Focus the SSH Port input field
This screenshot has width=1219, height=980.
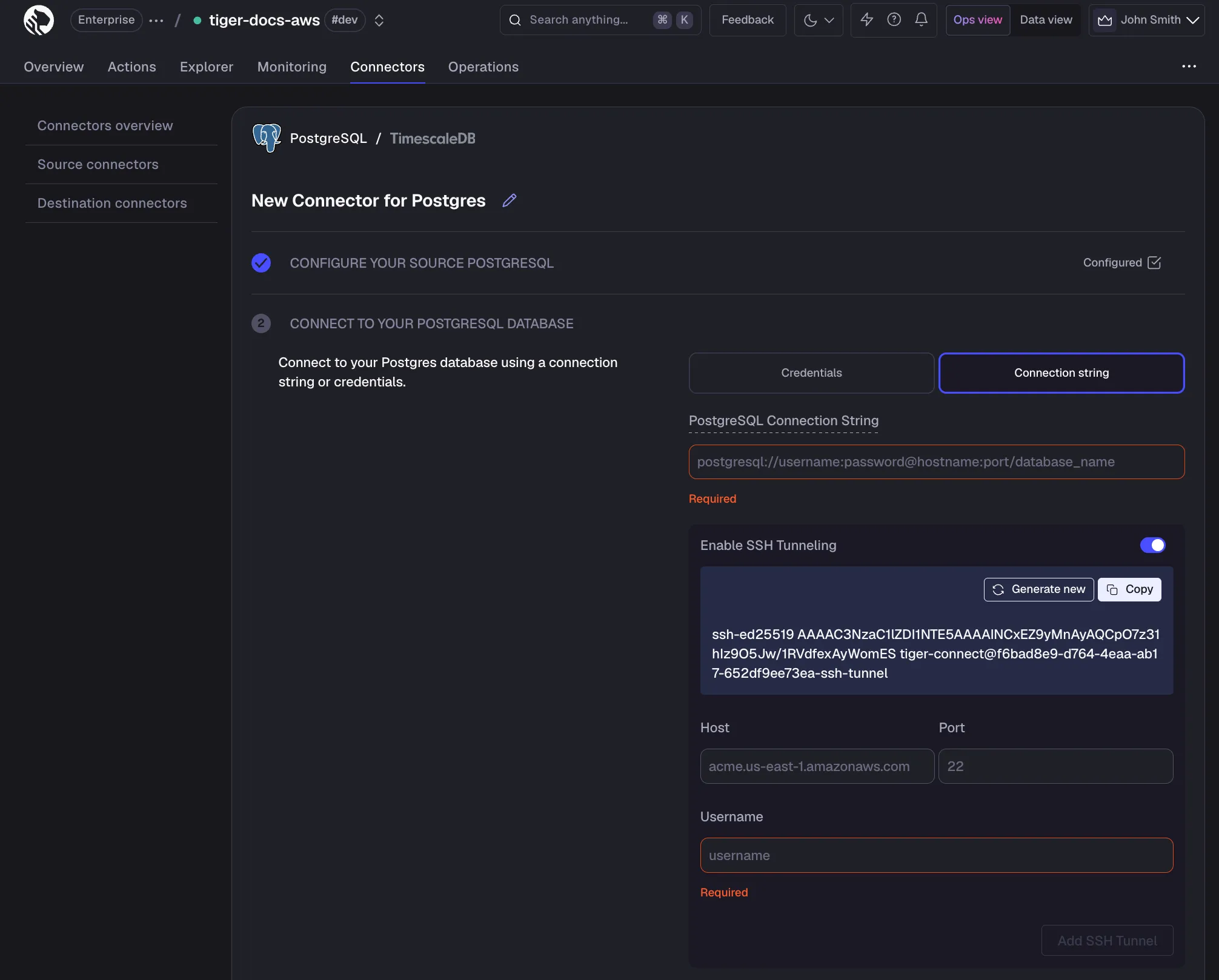(1055, 766)
